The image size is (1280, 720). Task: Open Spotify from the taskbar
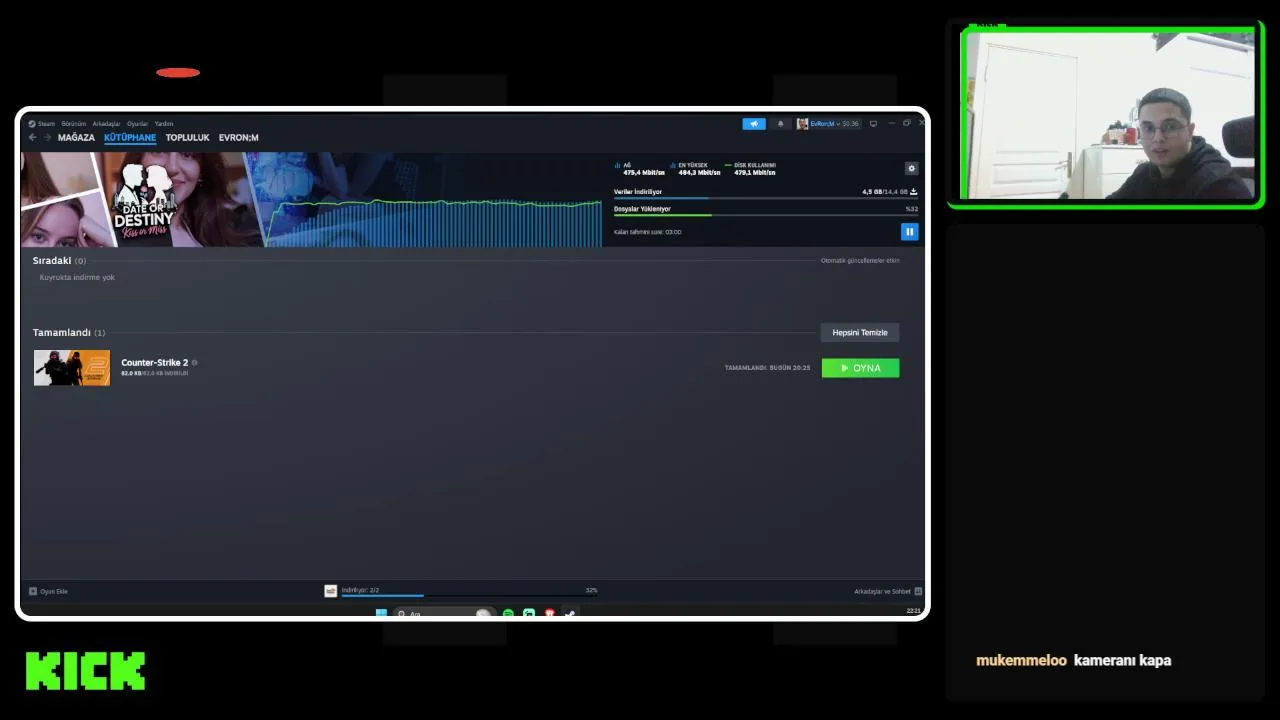pos(508,613)
